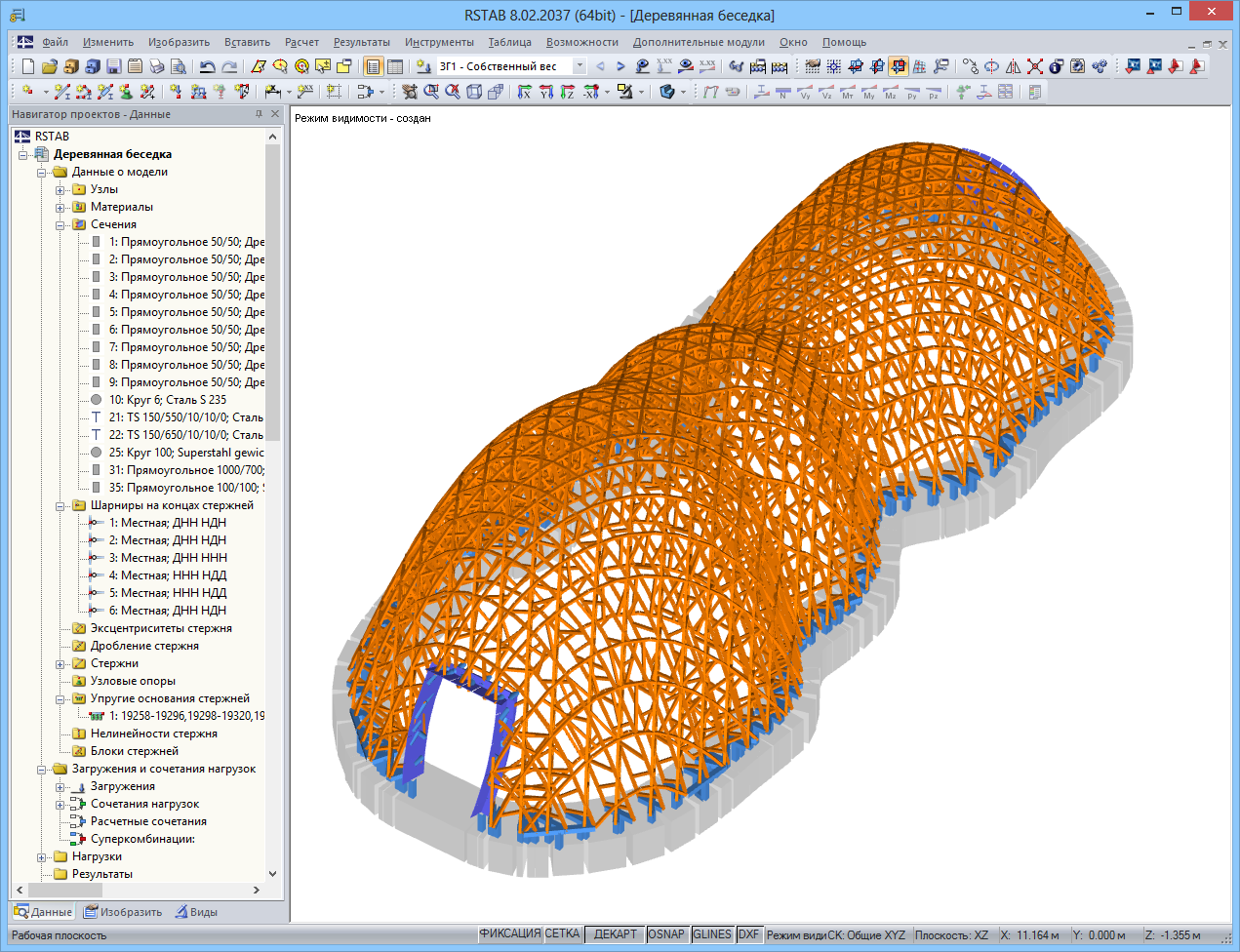Image resolution: width=1240 pixels, height=952 pixels.
Task: Save the model using the floppy disk icon
Action: point(113,66)
